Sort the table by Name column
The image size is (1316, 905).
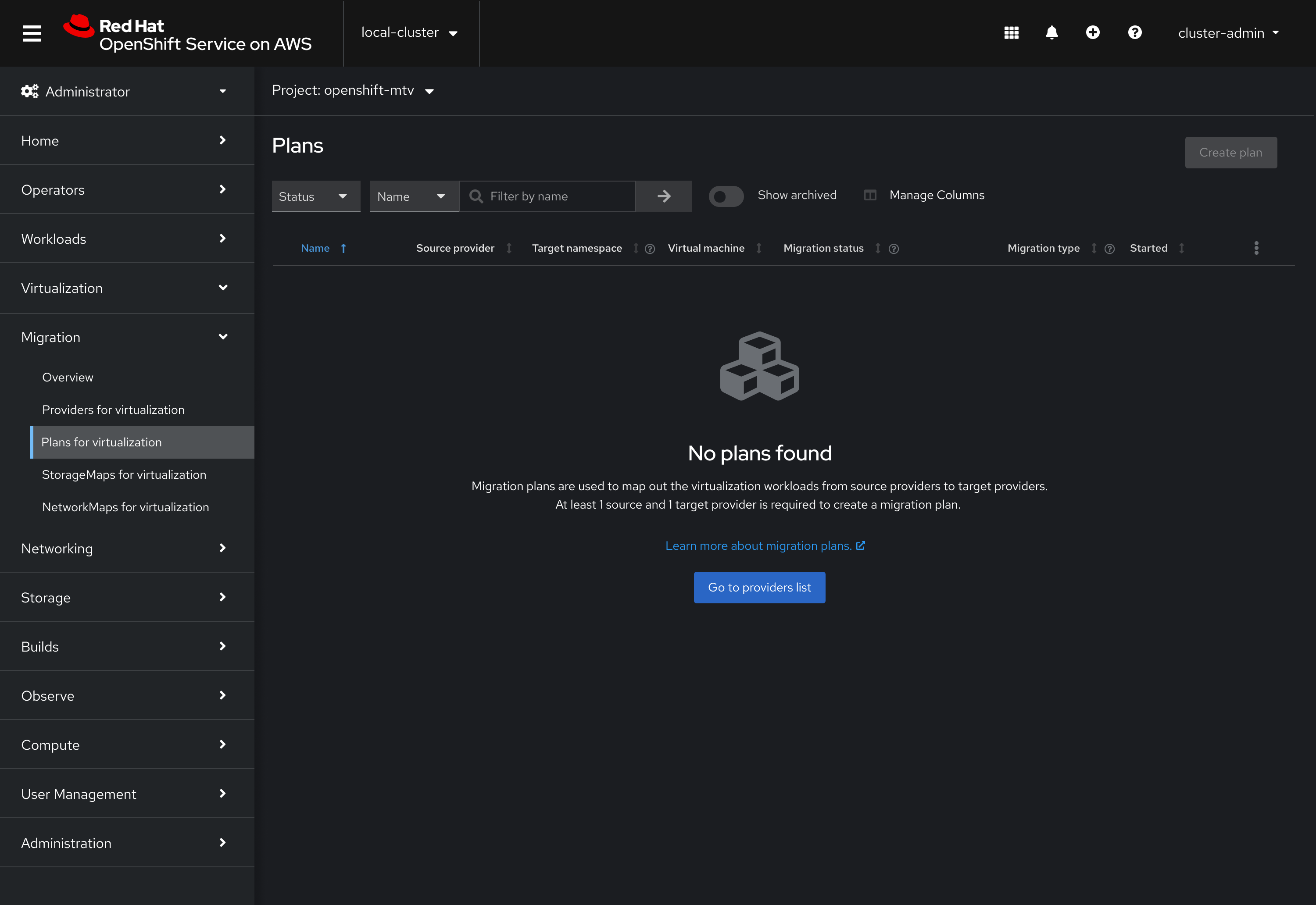click(315, 248)
